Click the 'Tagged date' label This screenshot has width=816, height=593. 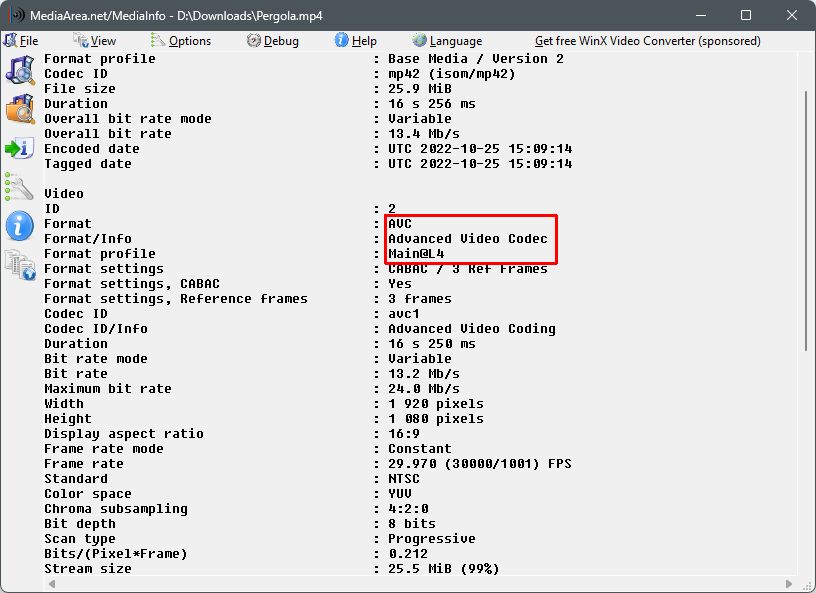click(87, 164)
